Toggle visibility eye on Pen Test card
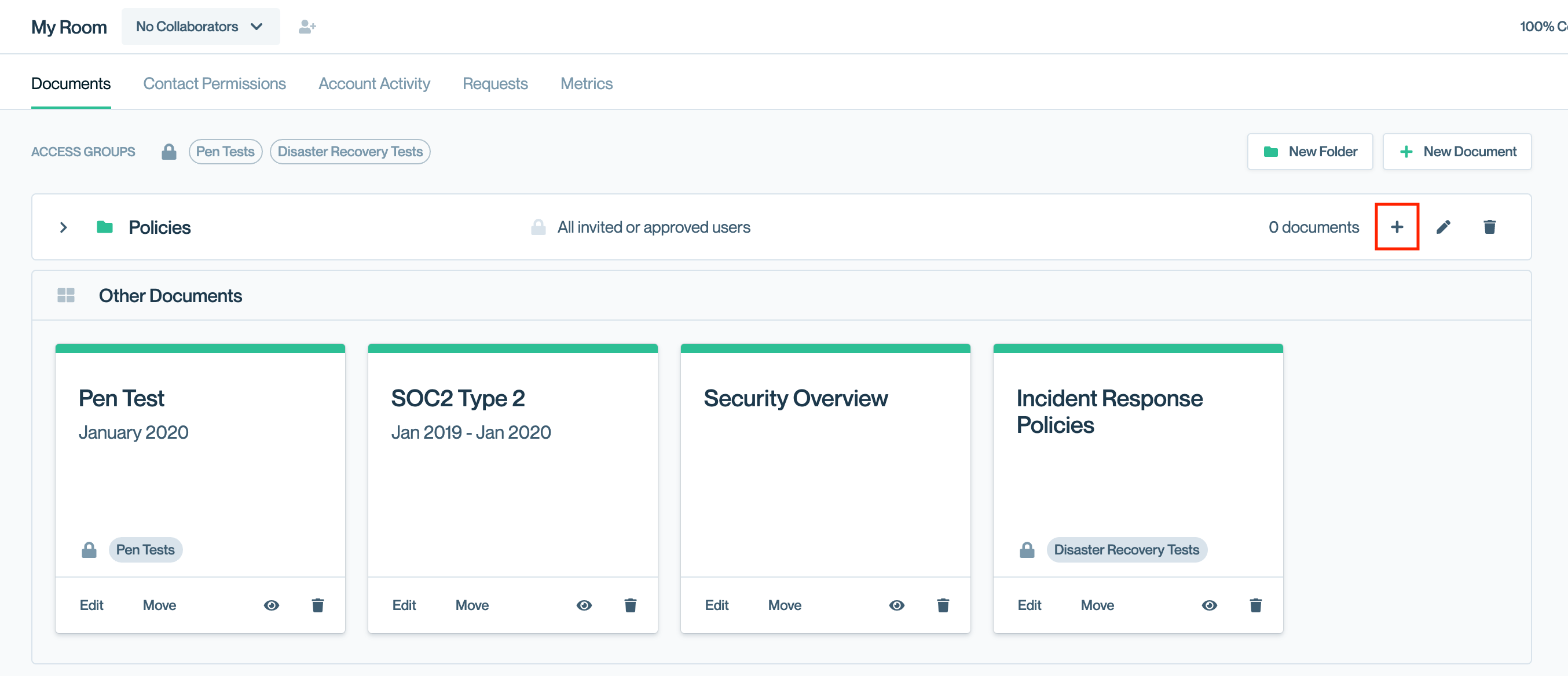 (x=272, y=605)
